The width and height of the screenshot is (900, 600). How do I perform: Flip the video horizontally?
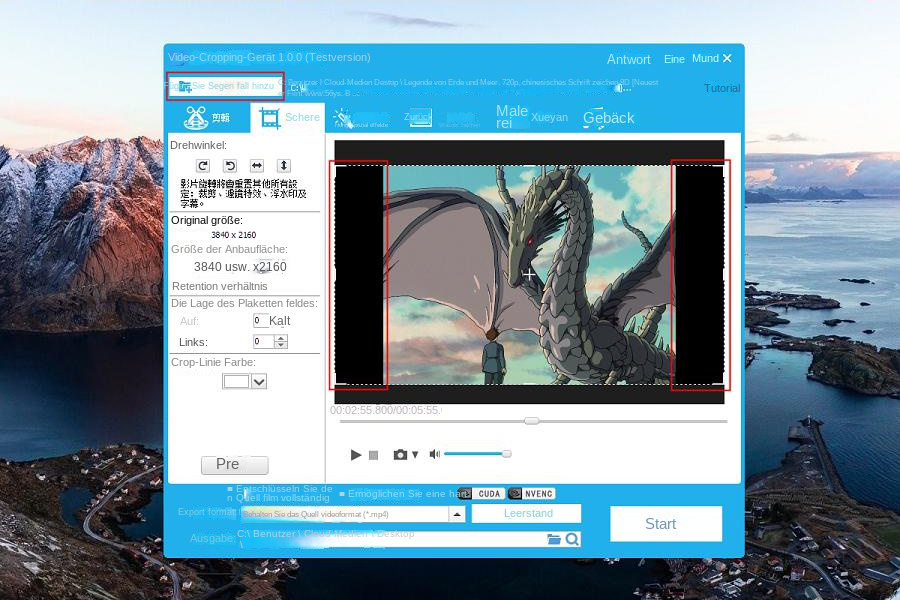pyautogui.click(x=257, y=166)
